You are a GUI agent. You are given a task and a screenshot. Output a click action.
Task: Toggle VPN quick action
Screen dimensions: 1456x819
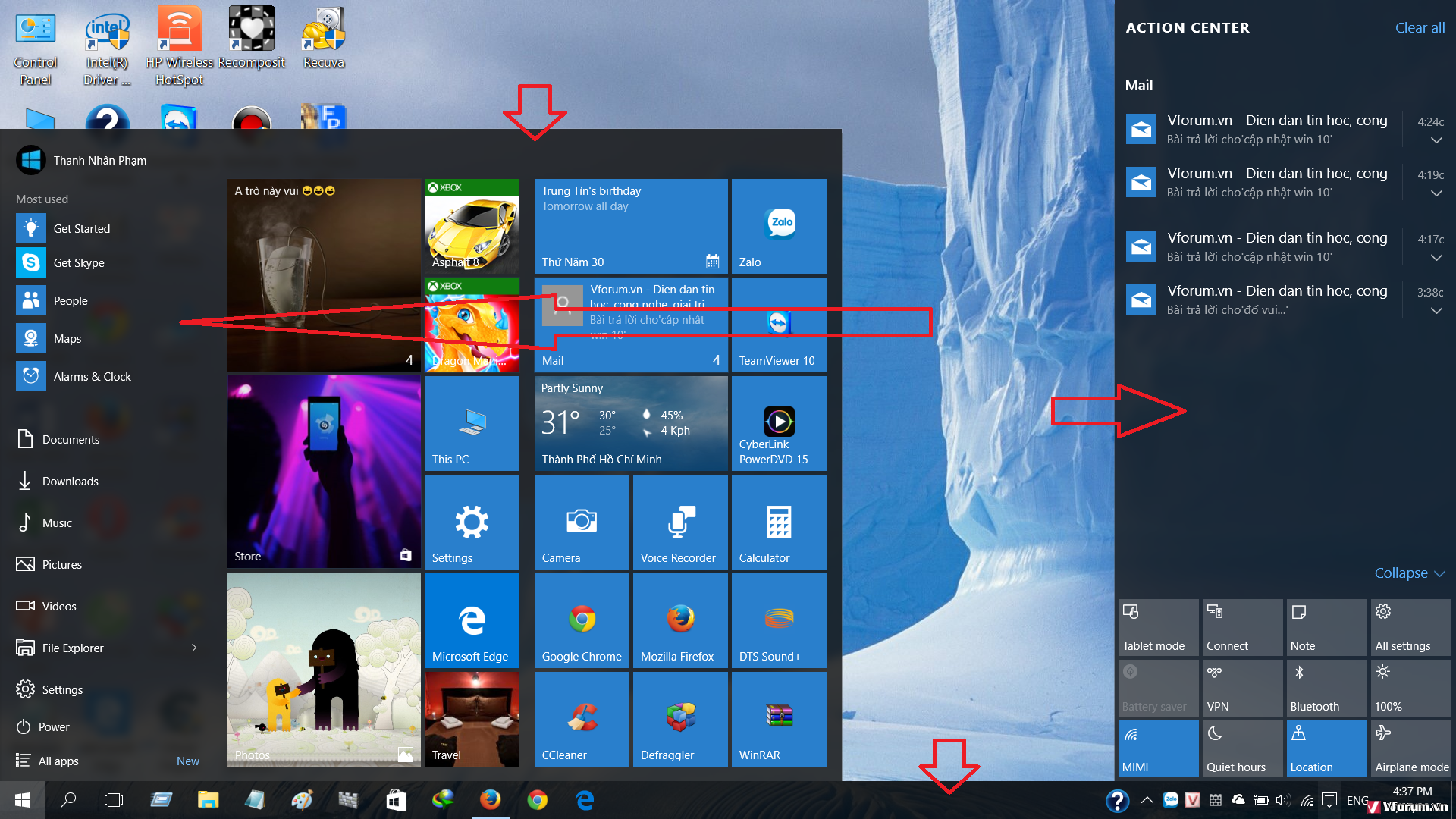point(1242,688)
